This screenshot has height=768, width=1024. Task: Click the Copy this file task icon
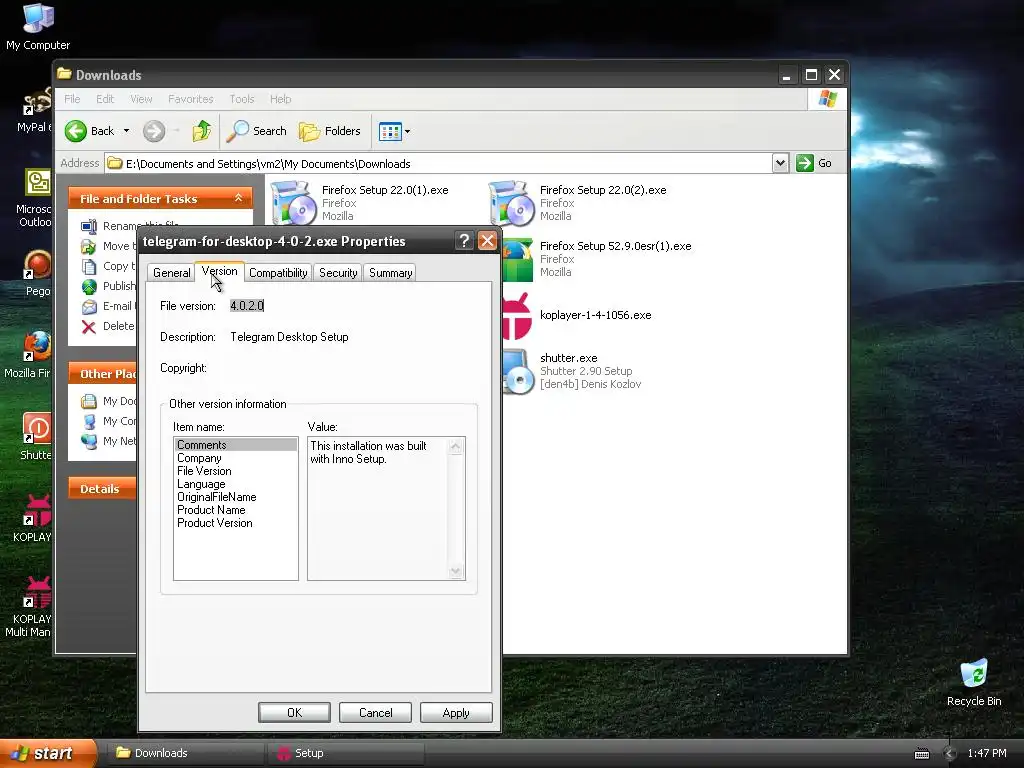click(89, 266)
